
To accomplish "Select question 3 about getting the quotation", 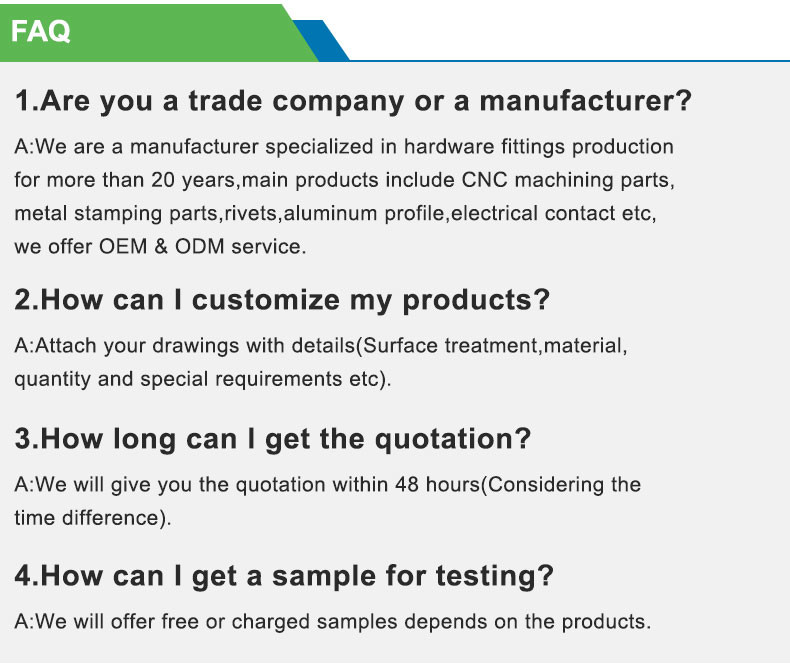I will tap(273, 439).
